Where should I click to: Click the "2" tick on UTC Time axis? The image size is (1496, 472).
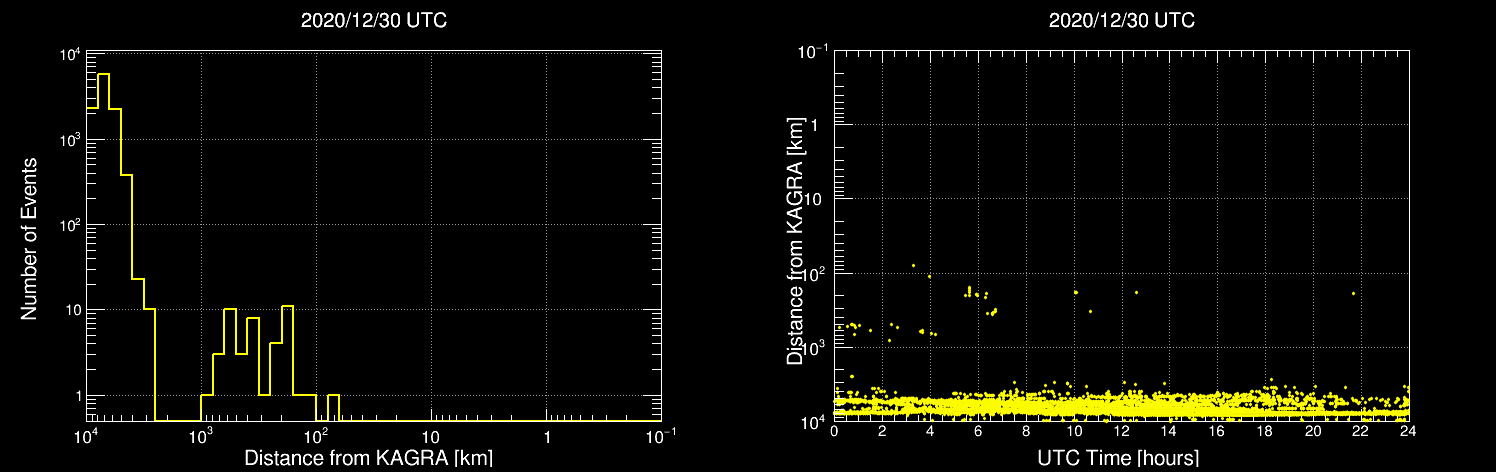[x=883, y=432]
